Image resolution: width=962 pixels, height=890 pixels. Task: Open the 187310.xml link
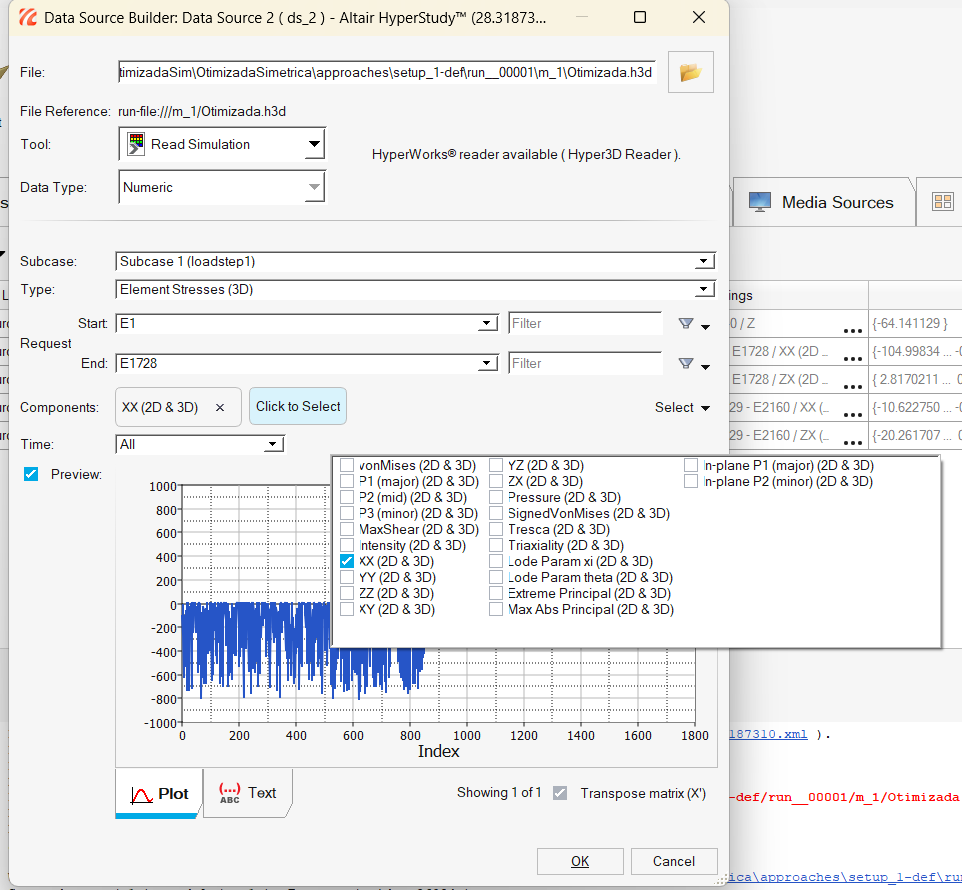pyautogui.click(x=768, y=734)
